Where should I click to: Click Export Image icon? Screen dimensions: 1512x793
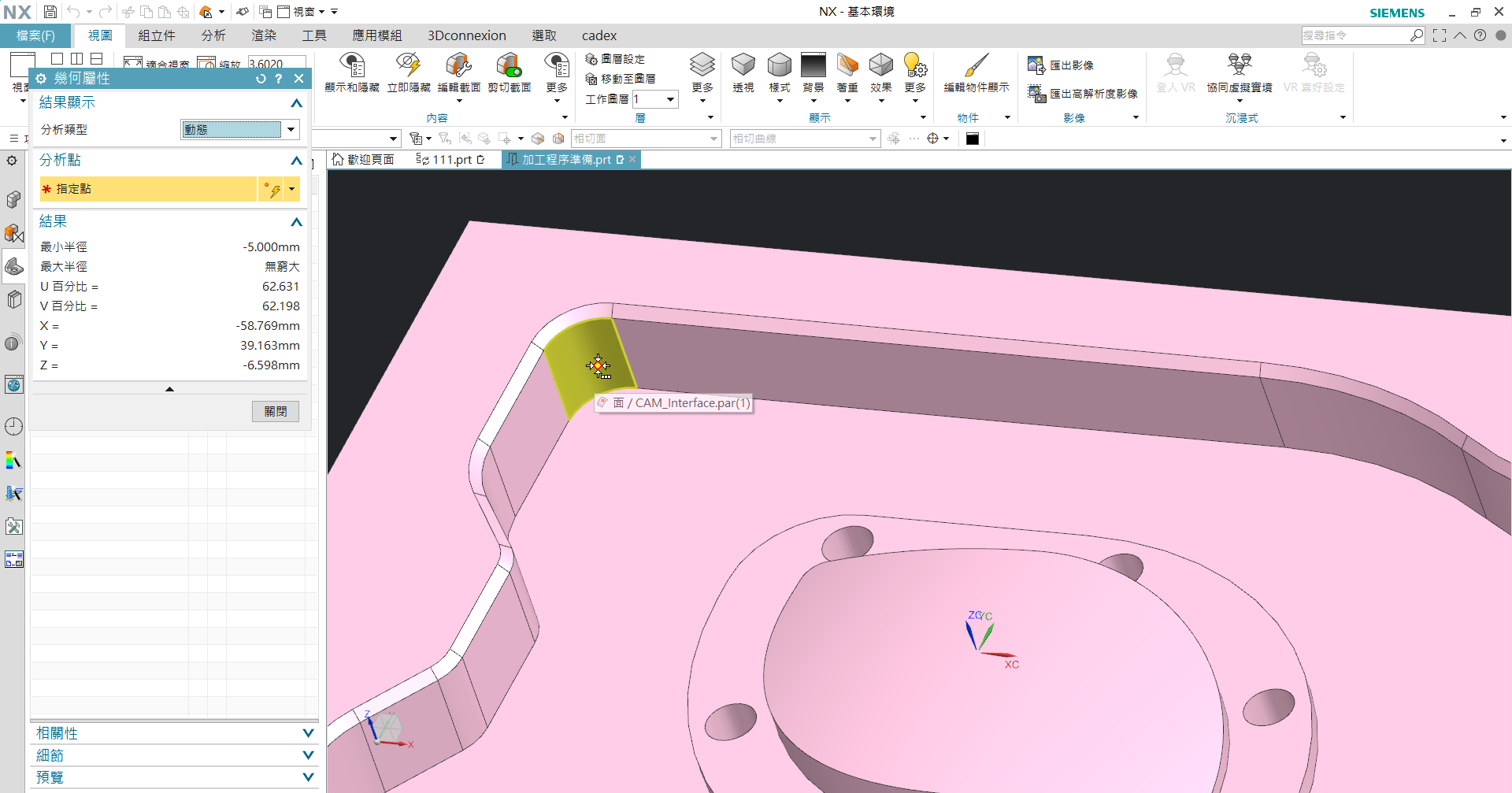click(1036, 65)
